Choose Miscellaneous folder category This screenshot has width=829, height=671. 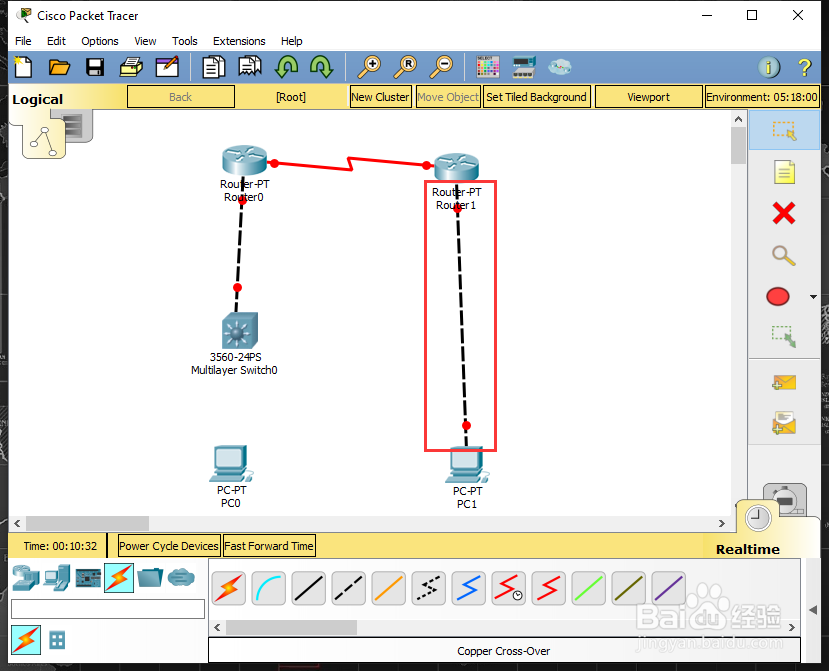pyautogui.click(x=150, y=577)
